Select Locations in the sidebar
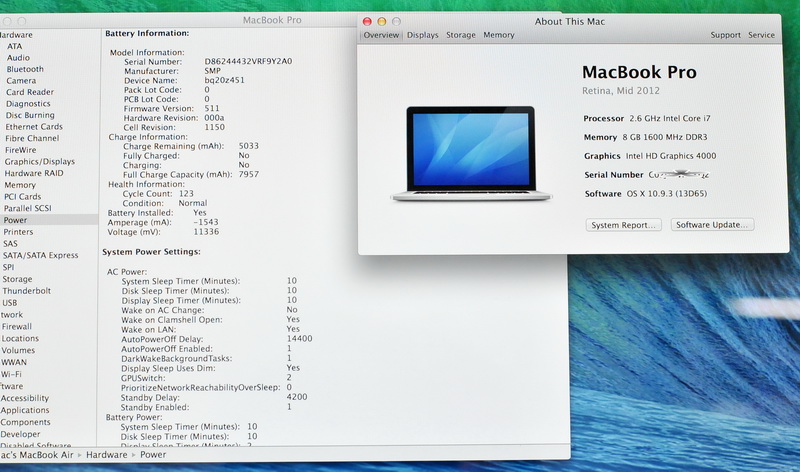 click(x=20, y=339)
